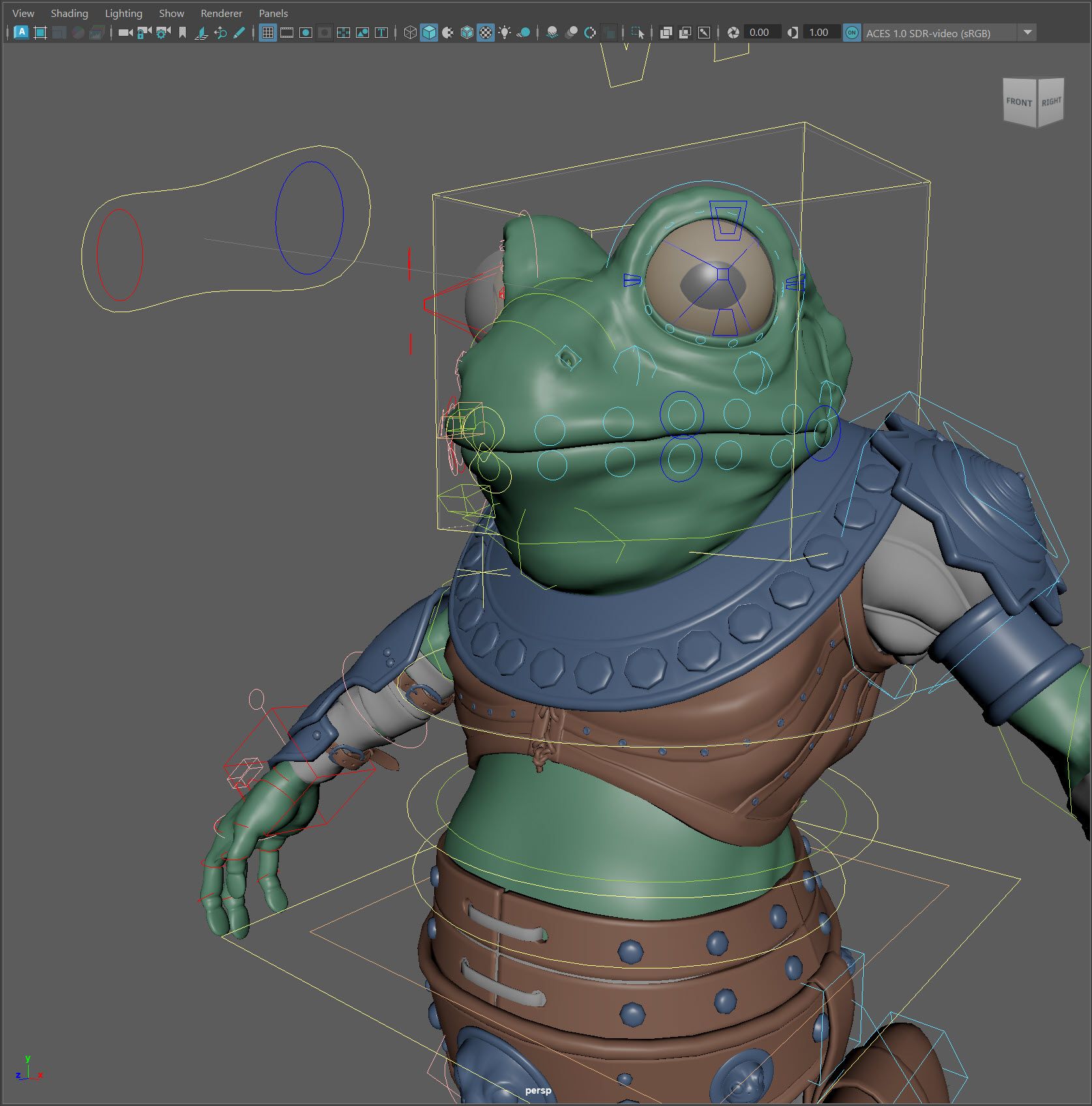Click the Select Camera icon
The width and height of the screenshot is (1092, 1106).
pos(125,32)
